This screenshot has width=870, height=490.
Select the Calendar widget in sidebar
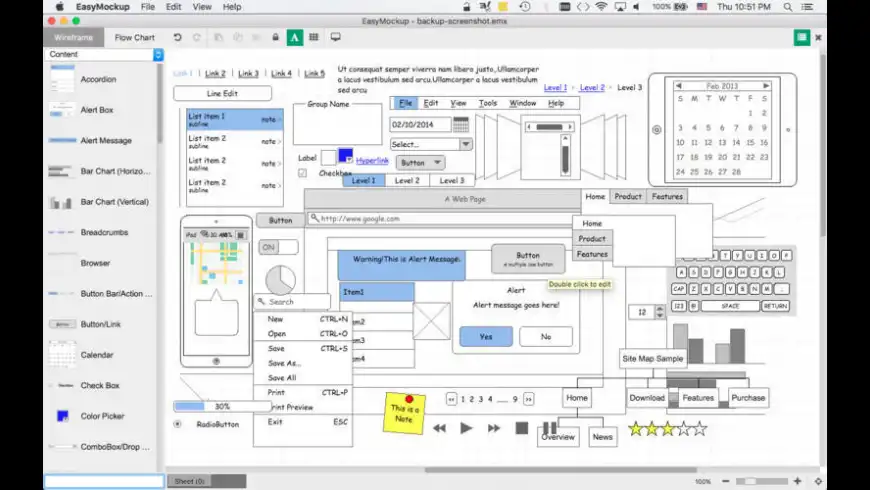97,355
